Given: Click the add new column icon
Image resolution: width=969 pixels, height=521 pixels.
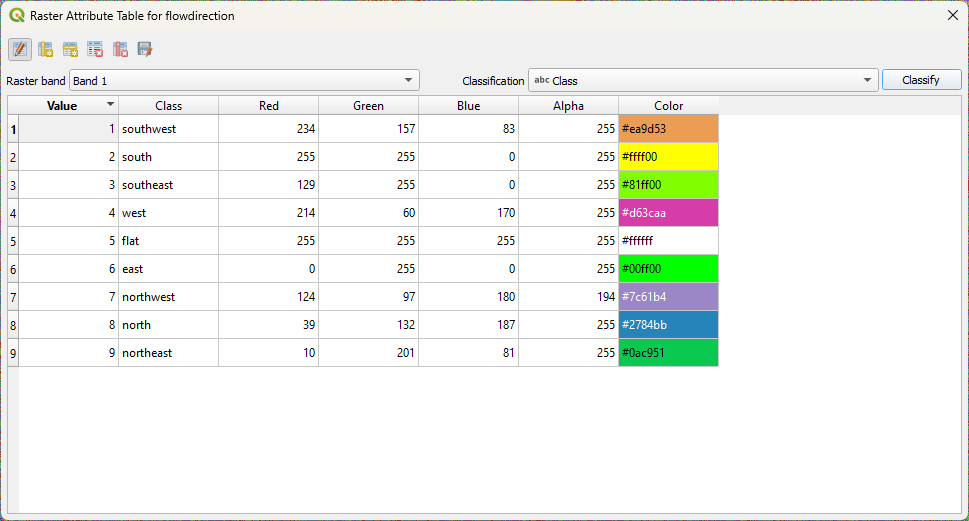Looking at the screenshot, I should pyautogui.click(x=45, y=49).
